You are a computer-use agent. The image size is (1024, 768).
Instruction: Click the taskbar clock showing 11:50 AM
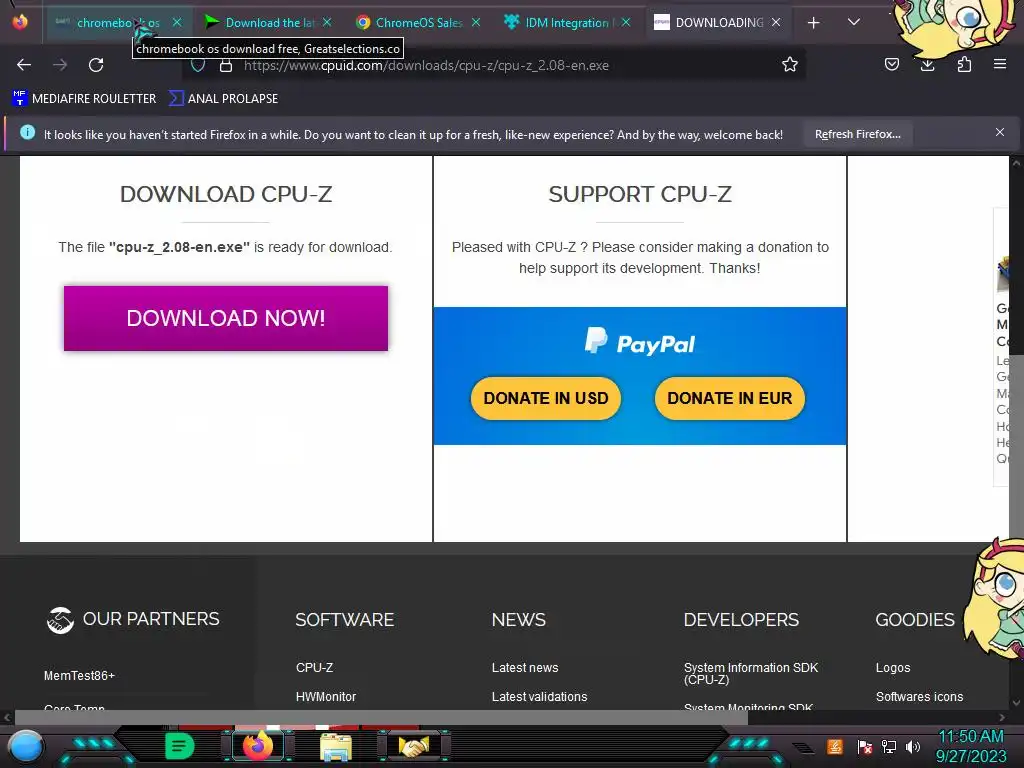(970, 746)
